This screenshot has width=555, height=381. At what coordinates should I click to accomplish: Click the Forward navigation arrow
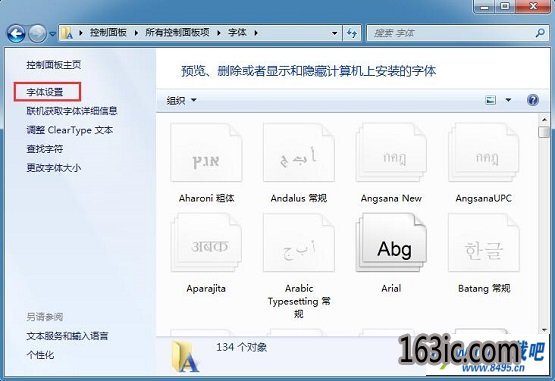click(37, 33)
